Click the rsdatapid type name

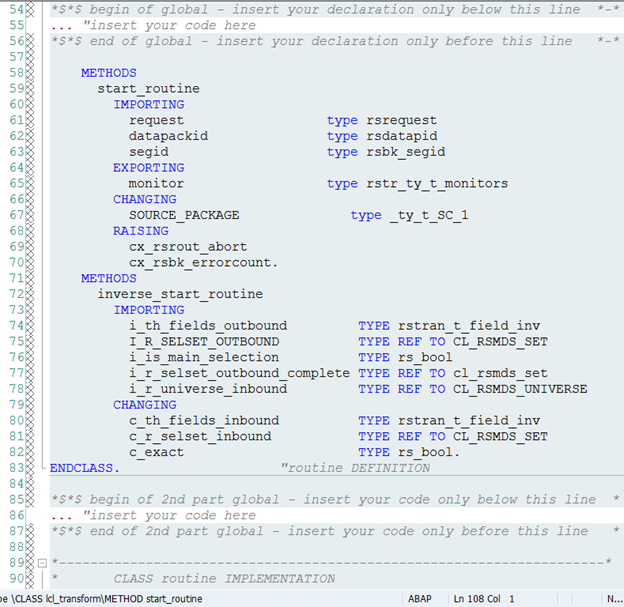[402, 136]
